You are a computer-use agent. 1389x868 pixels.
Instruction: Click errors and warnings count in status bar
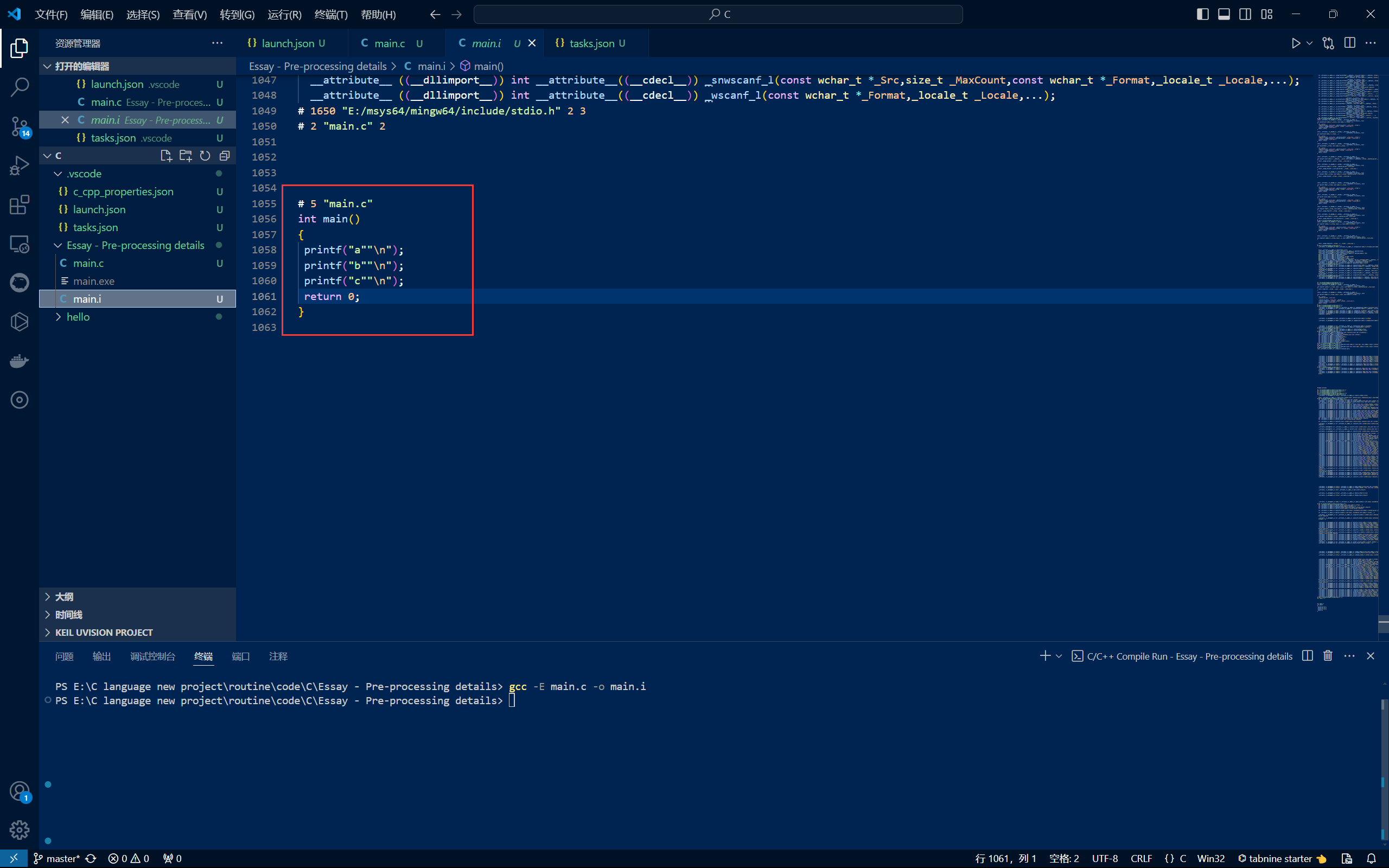click(129, 858)
